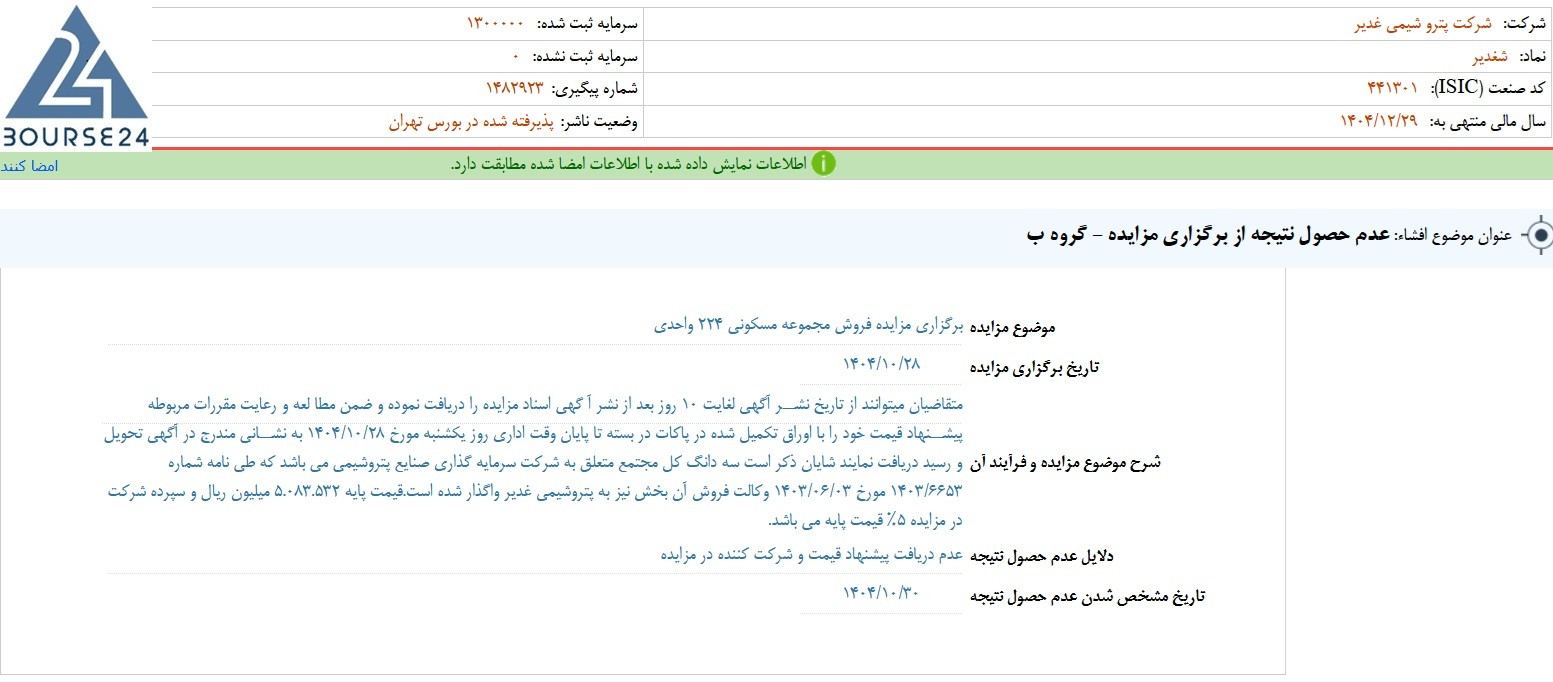Click the «شرح موضوع مزایده و فرآیند آن» label
1553x682 pixels.
1065,463
